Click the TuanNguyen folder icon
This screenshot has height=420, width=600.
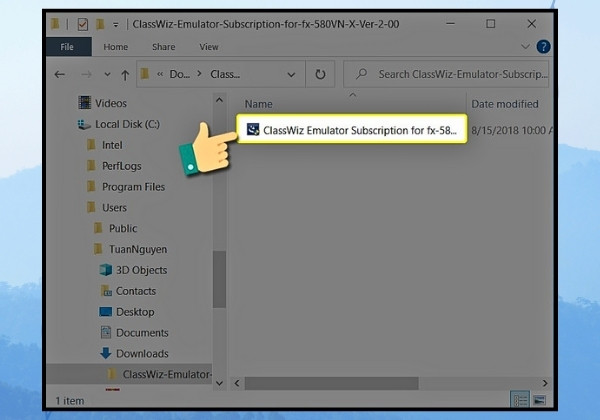(98, 249)
